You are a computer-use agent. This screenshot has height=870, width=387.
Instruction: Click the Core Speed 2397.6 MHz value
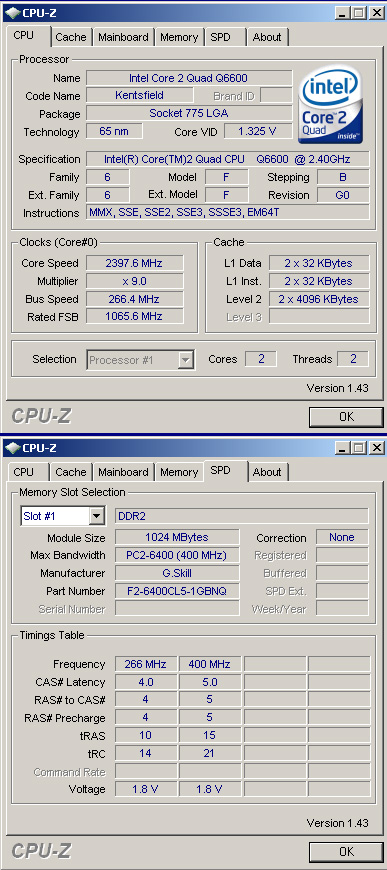(134, 263)
